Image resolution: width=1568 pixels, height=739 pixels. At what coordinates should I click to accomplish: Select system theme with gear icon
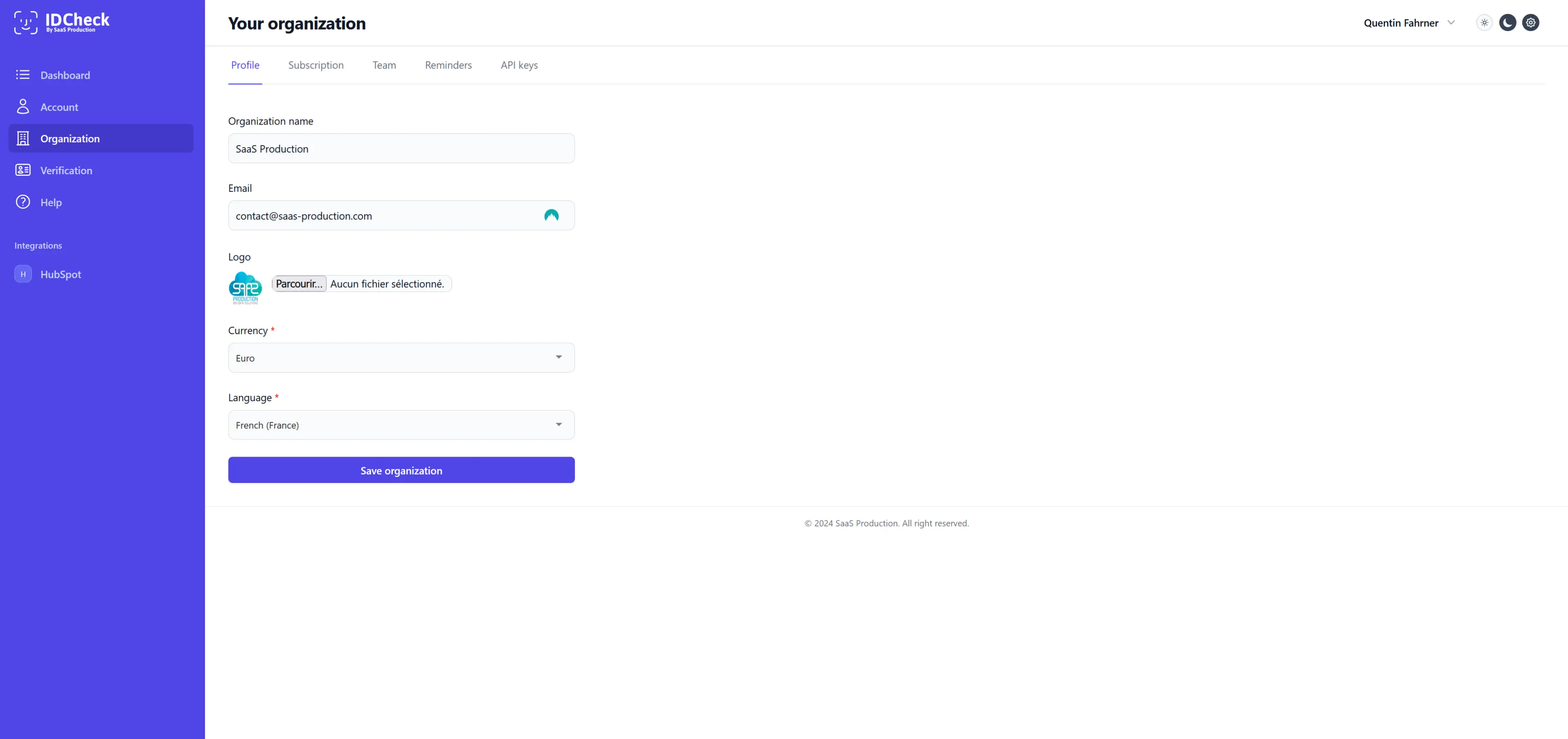(1530, 22)
